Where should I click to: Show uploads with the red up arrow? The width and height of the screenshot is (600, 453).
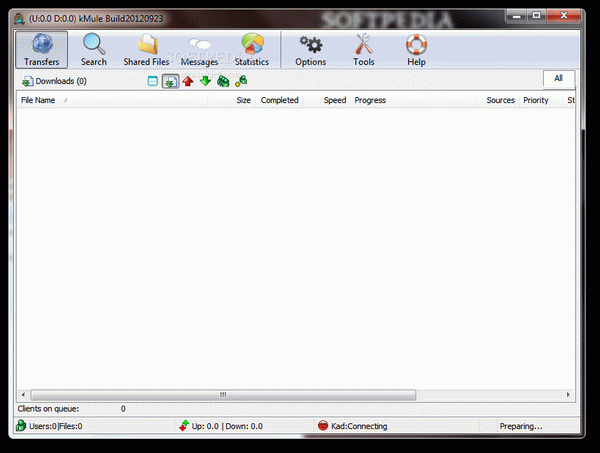tap(188, 81)
